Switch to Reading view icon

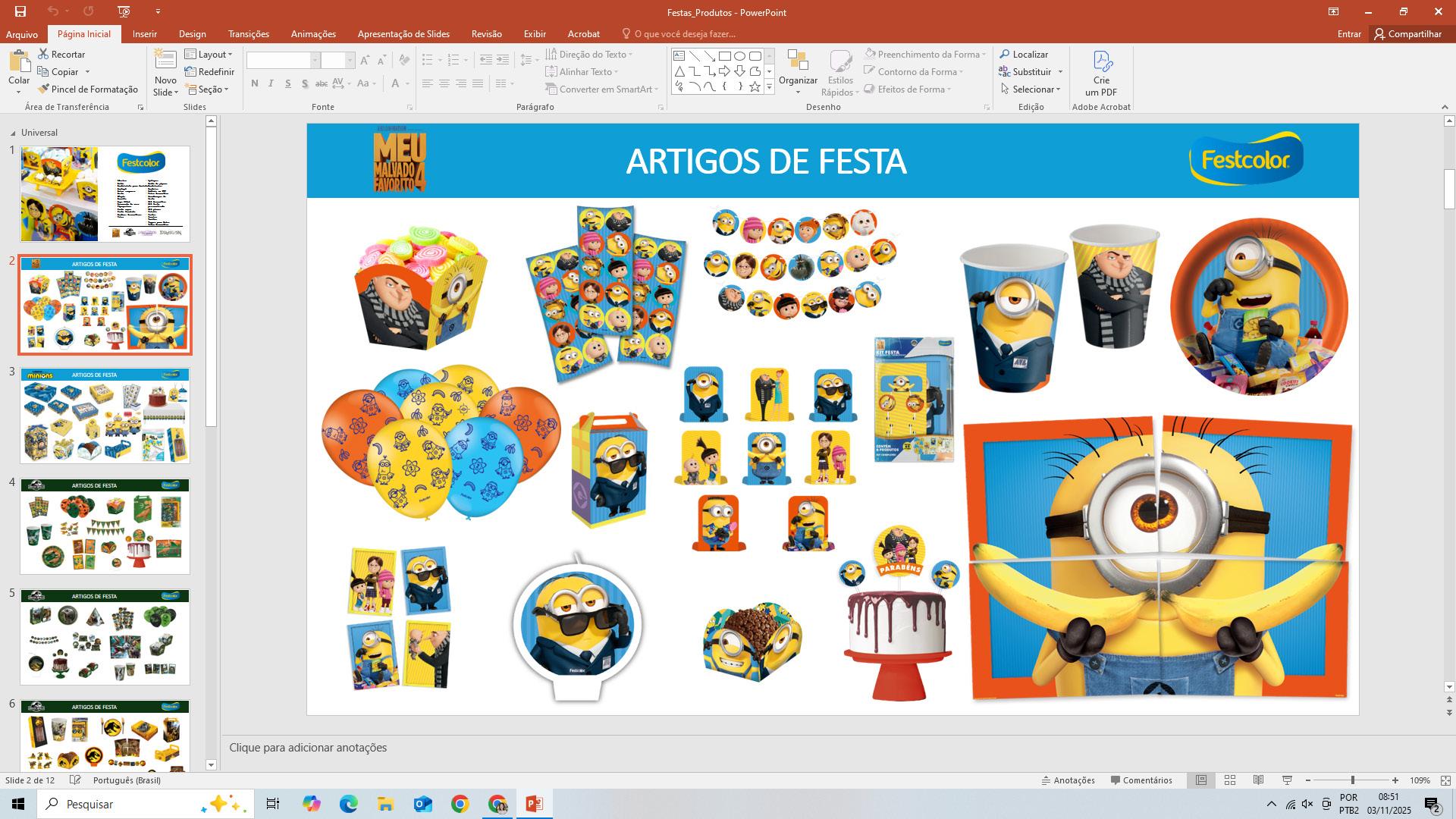coord(1258,780)
